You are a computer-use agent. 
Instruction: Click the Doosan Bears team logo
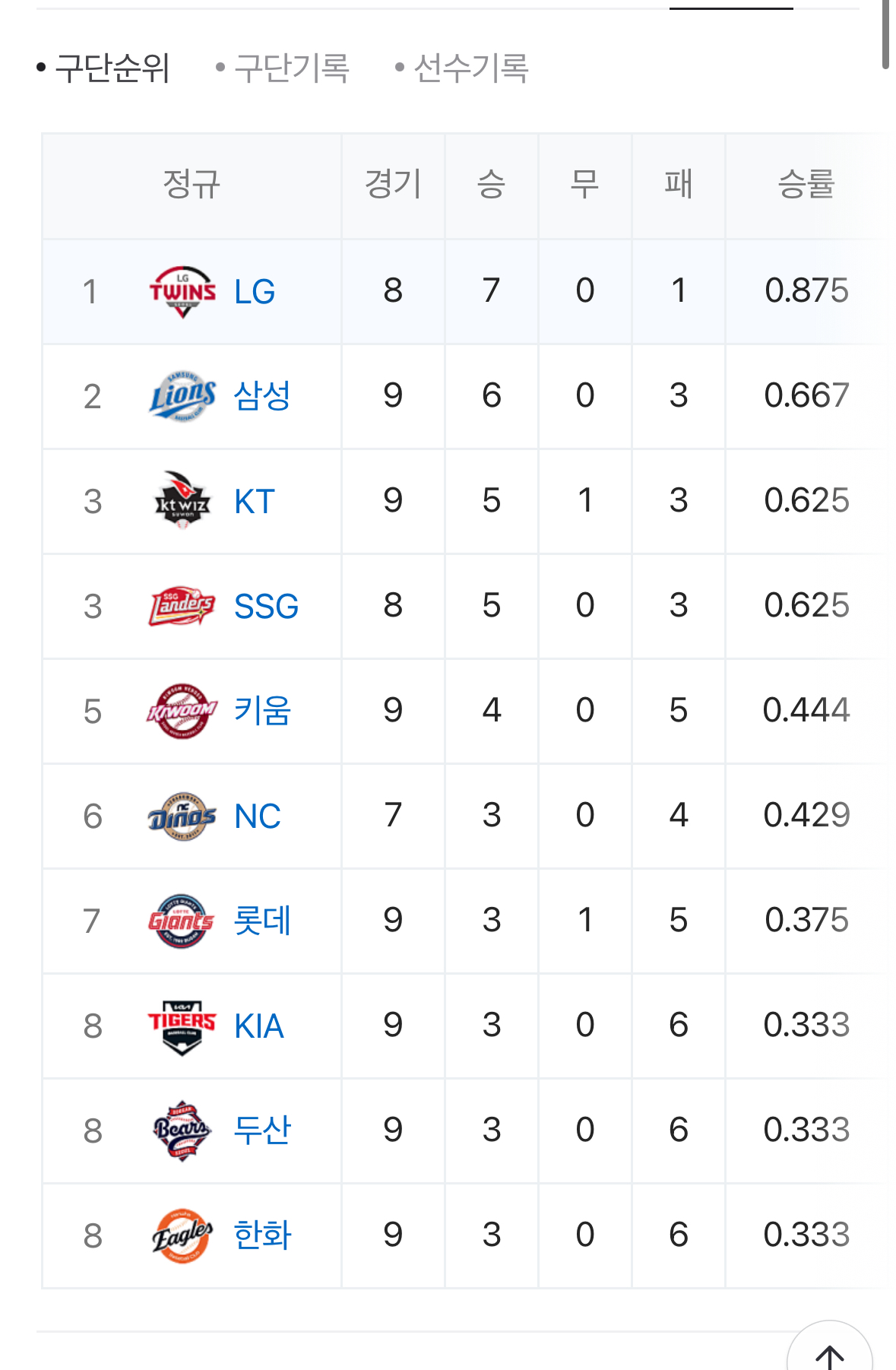(182, 1131)
